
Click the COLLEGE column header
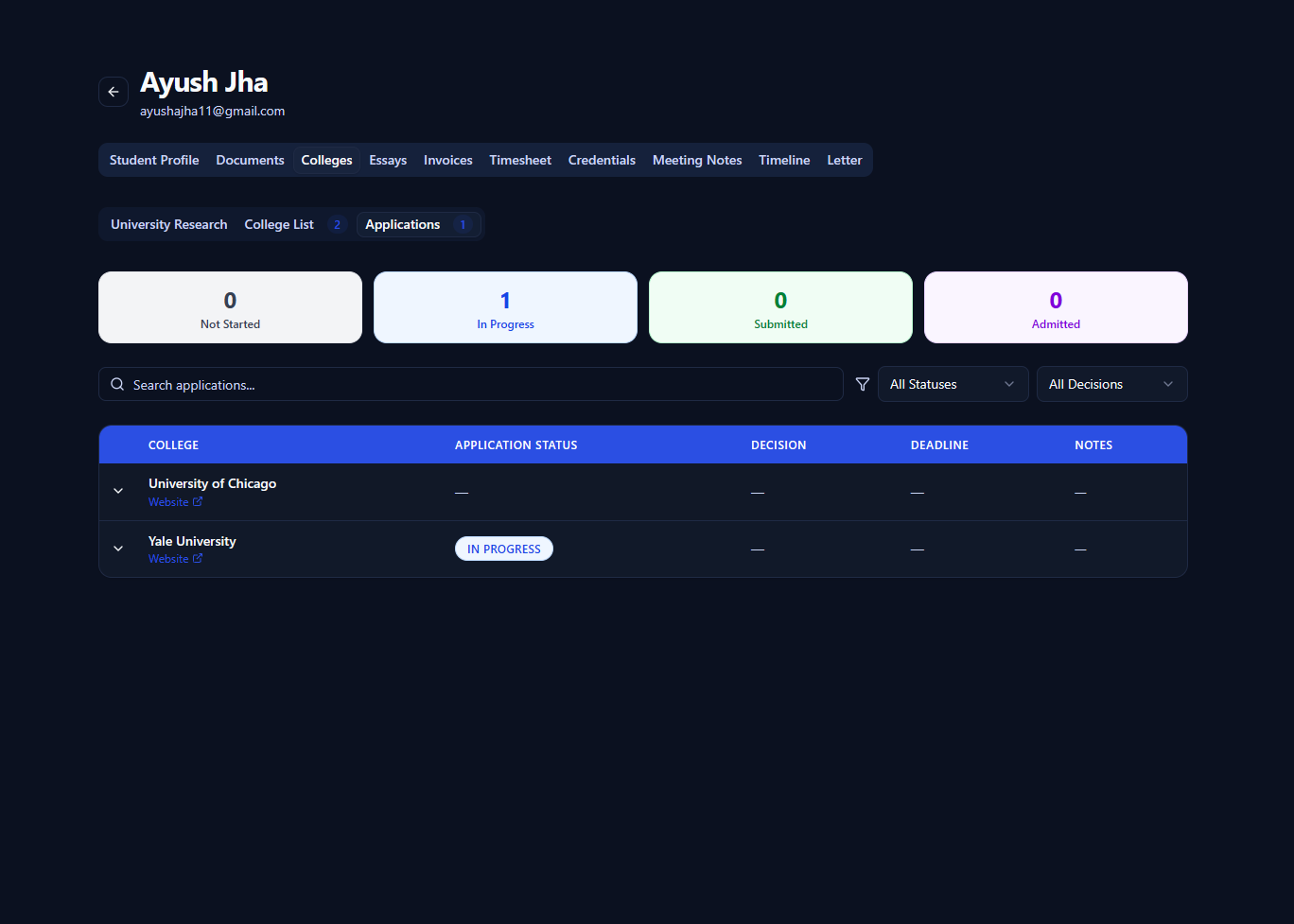[x=173, y=445]
